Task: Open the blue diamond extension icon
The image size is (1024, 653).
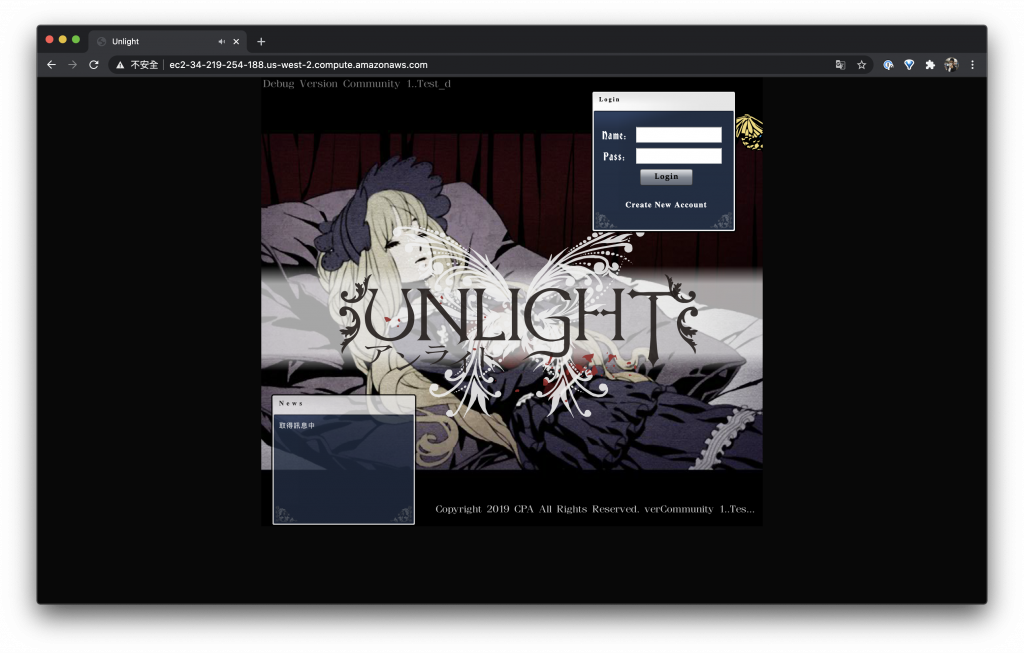Action: 909,65
